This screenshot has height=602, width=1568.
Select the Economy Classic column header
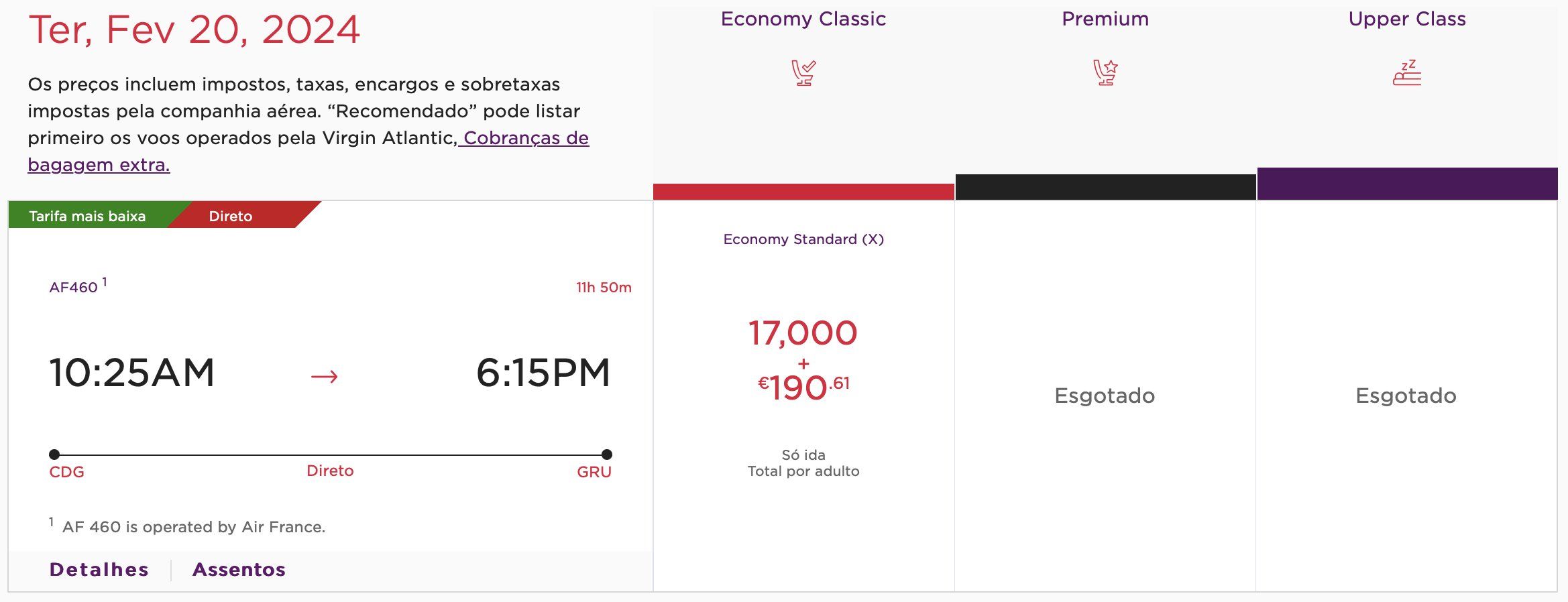803,19
